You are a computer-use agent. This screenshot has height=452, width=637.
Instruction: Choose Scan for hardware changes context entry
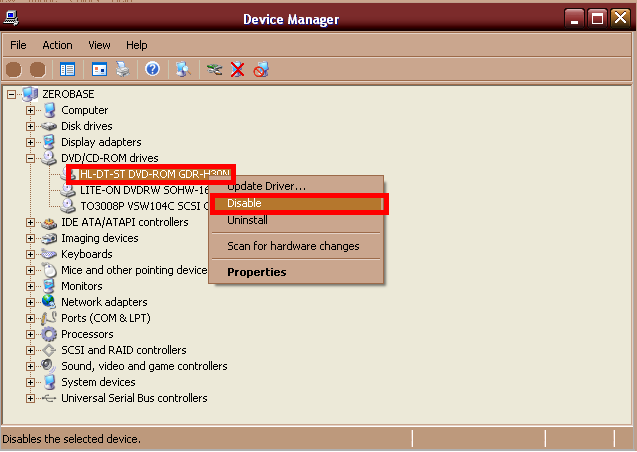[296, 246]
